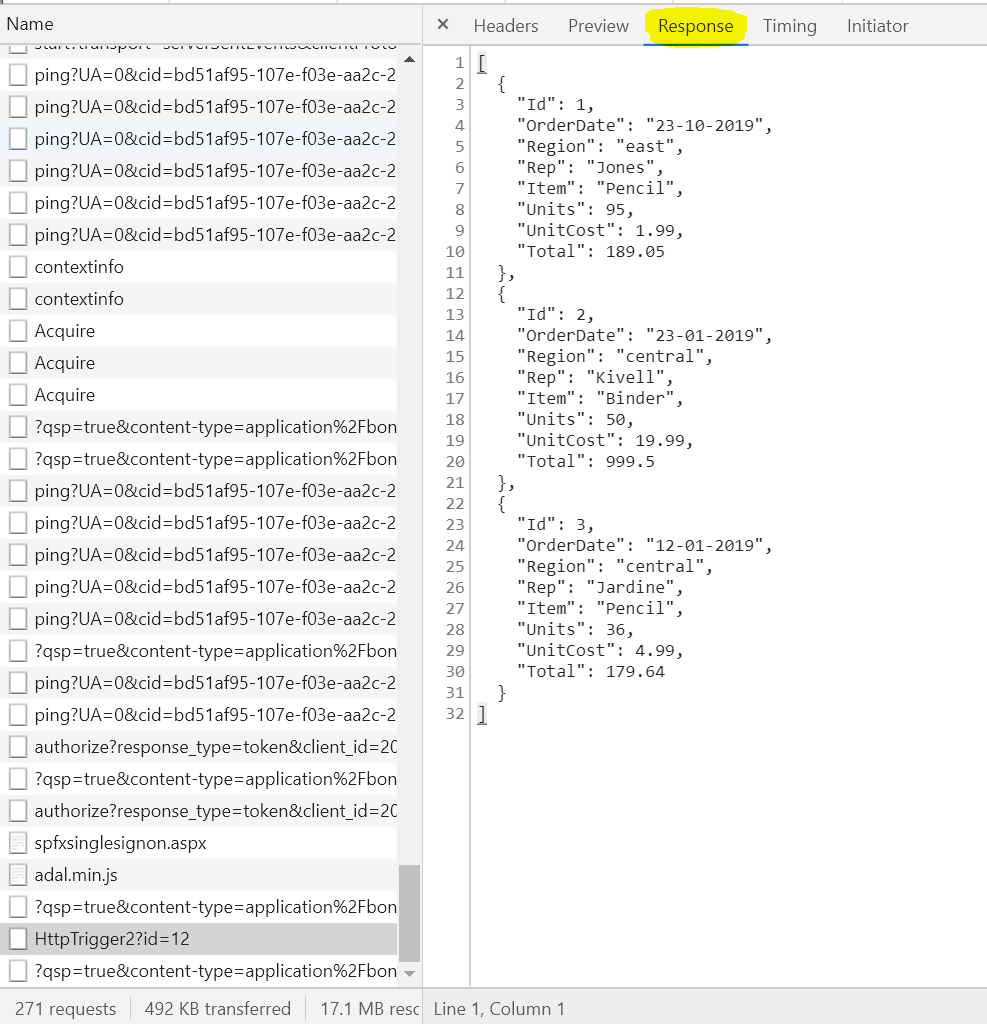Tick the checkbox next to the first contextinfo request
The height and width of the screenshot is (1024, 987).
click(x=16, y=267)
